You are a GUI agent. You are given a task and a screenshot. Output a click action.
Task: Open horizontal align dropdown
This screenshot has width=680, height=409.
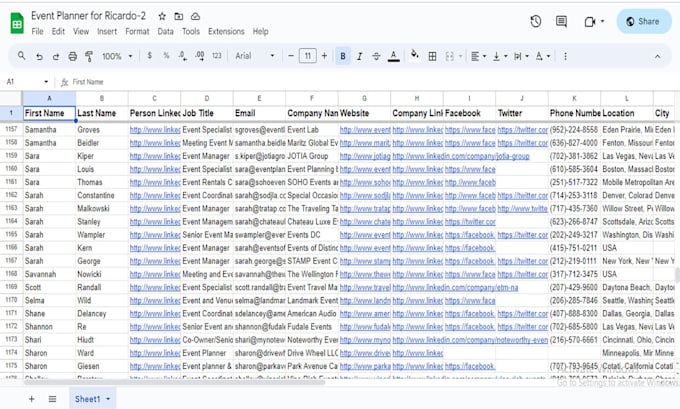tap(478, 56)
